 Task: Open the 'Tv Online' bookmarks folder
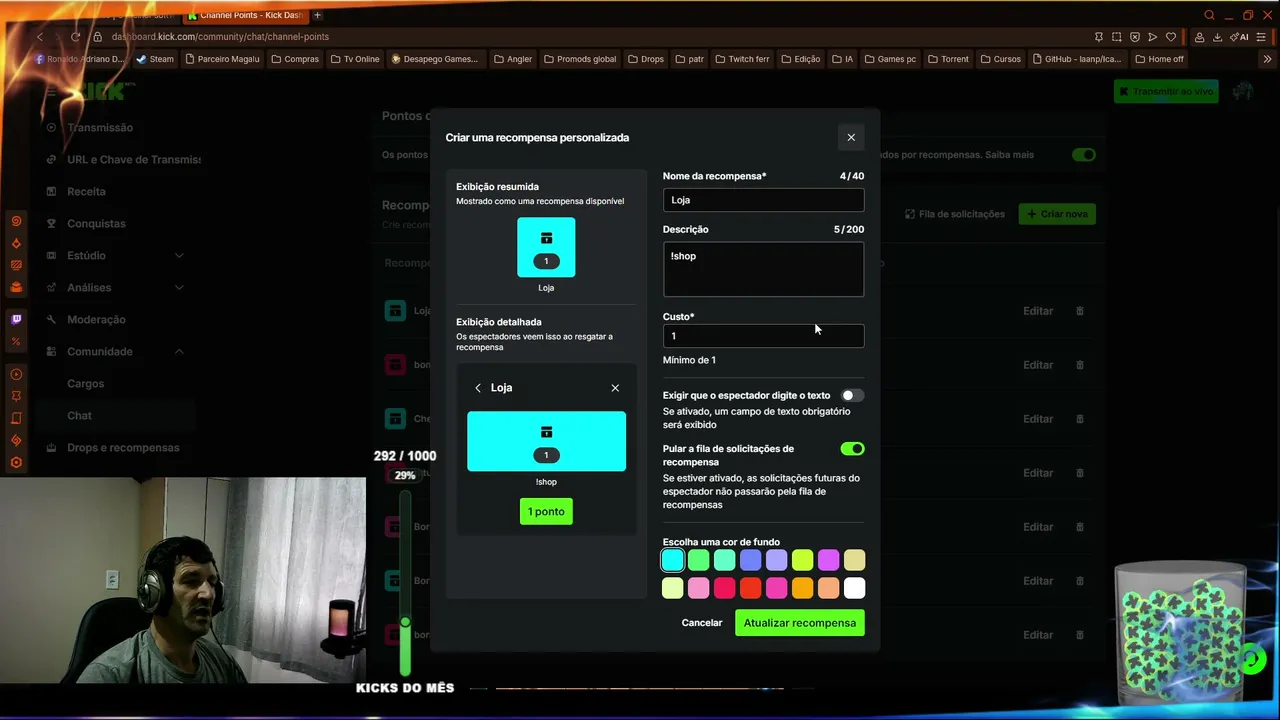[355, 59]
